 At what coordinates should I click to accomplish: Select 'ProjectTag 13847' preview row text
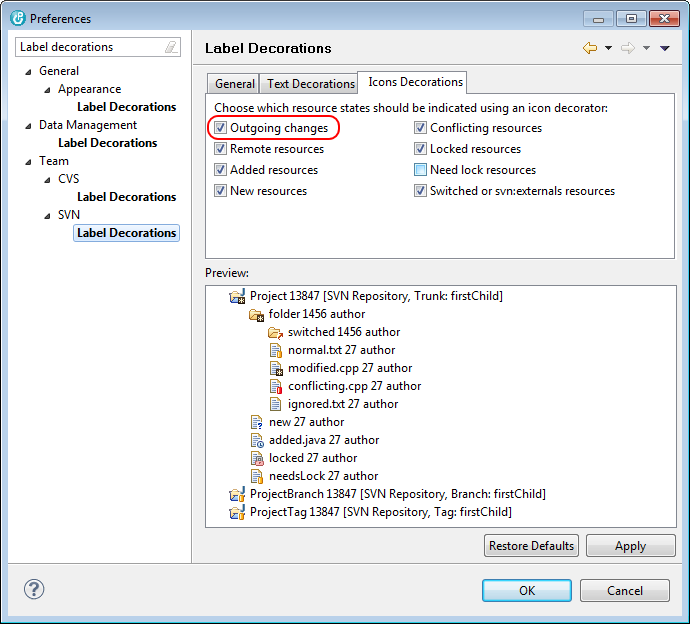pyautogui.click(x=381, y=512)
